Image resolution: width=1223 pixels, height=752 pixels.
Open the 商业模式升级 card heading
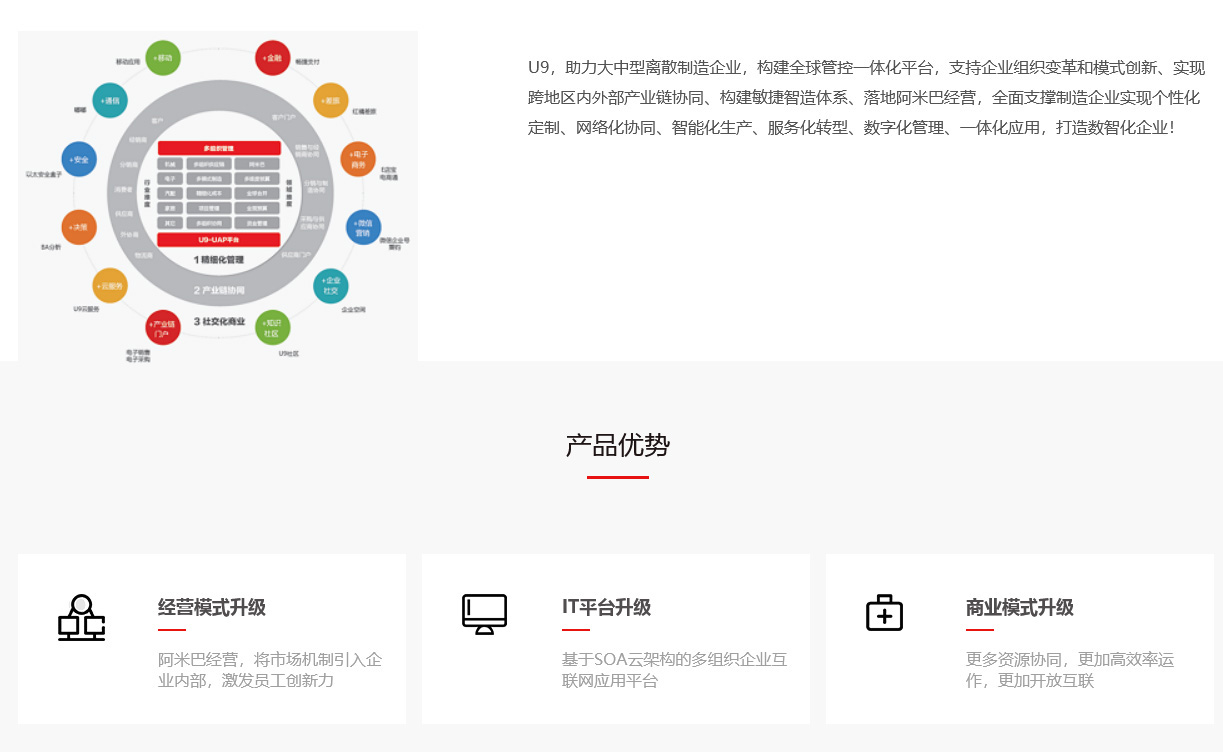(1020, 608)
